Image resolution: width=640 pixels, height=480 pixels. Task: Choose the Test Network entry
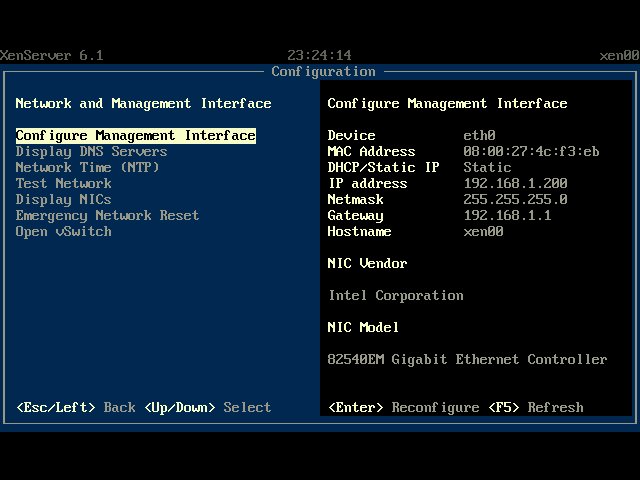(x=63, y=184)
